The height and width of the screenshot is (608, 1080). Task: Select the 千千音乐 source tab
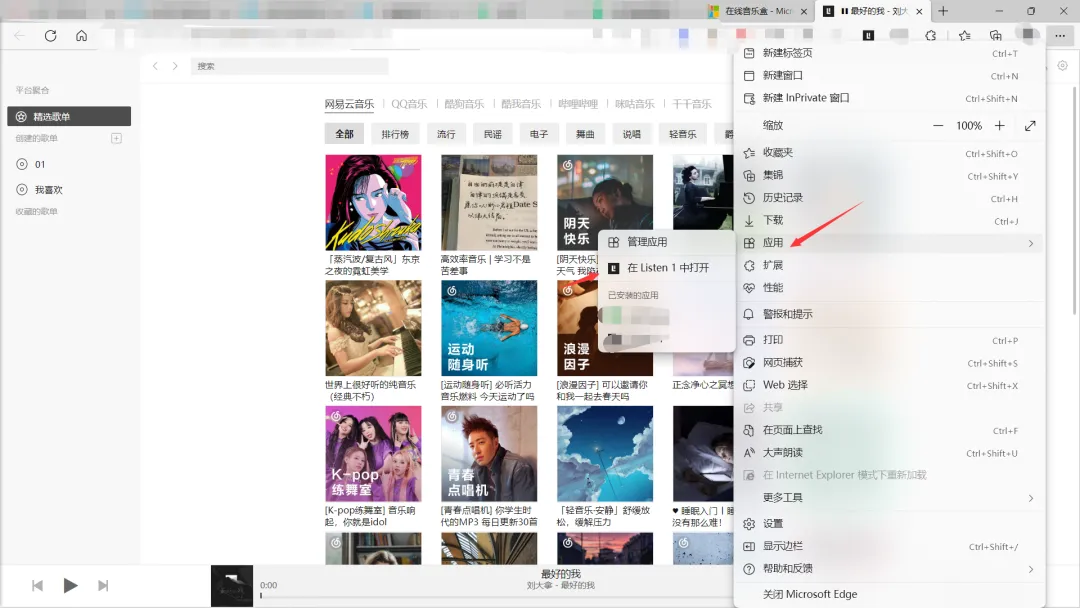692,104
